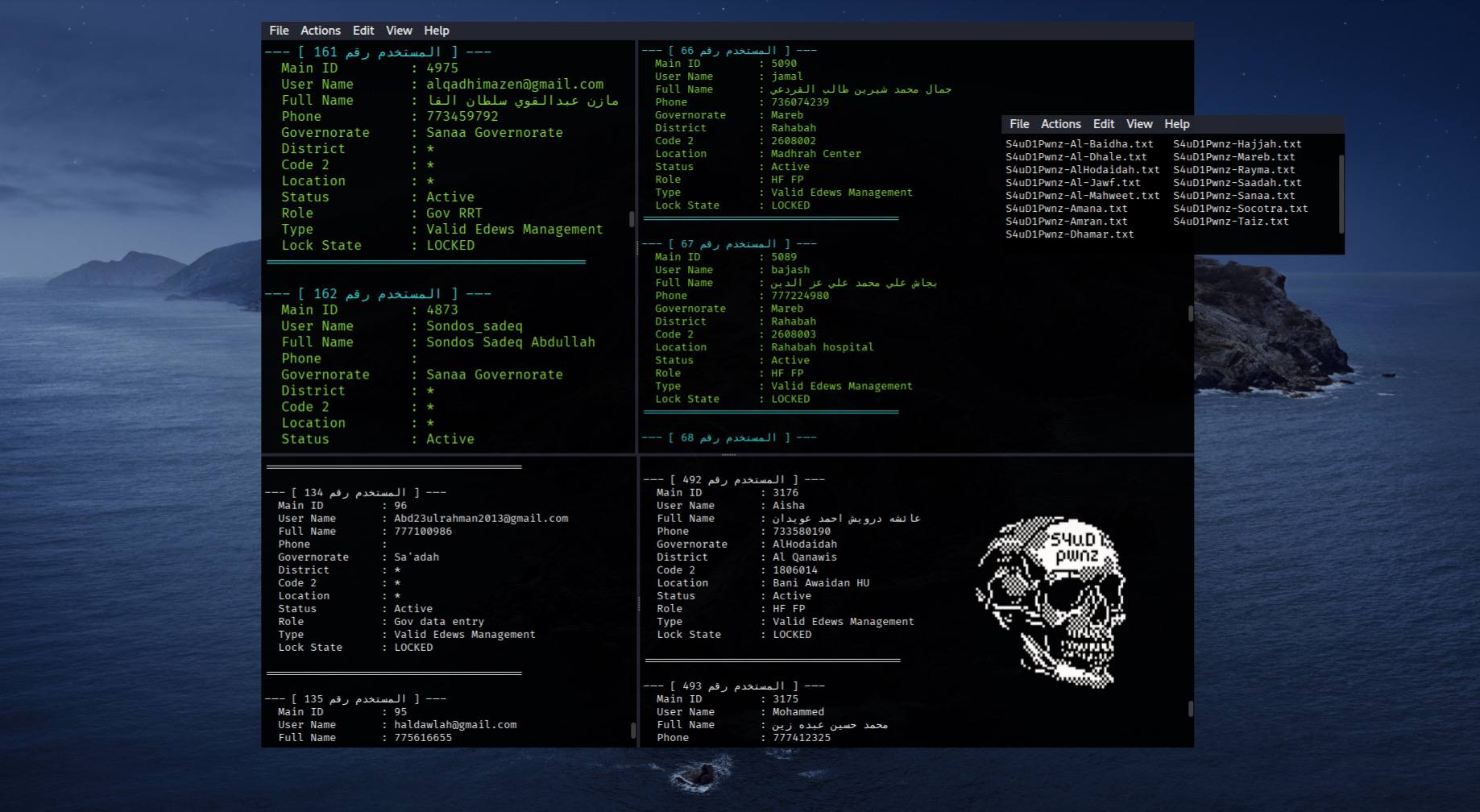Click file name S4uD1Pwnz-Sanaa.txt
1480x812 pixels.
coord(1234,196)
